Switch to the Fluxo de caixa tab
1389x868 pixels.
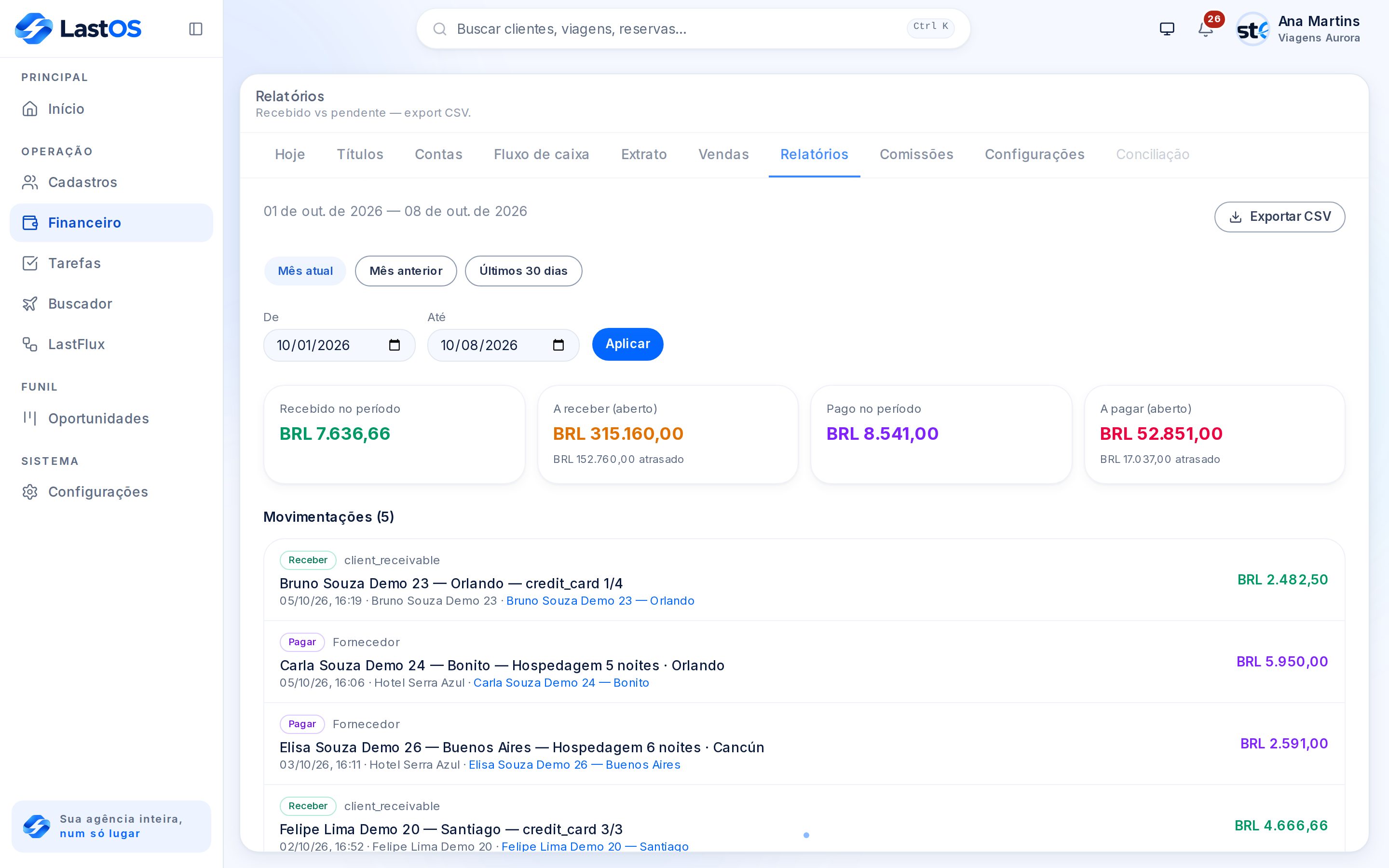(x=541, y=154)
